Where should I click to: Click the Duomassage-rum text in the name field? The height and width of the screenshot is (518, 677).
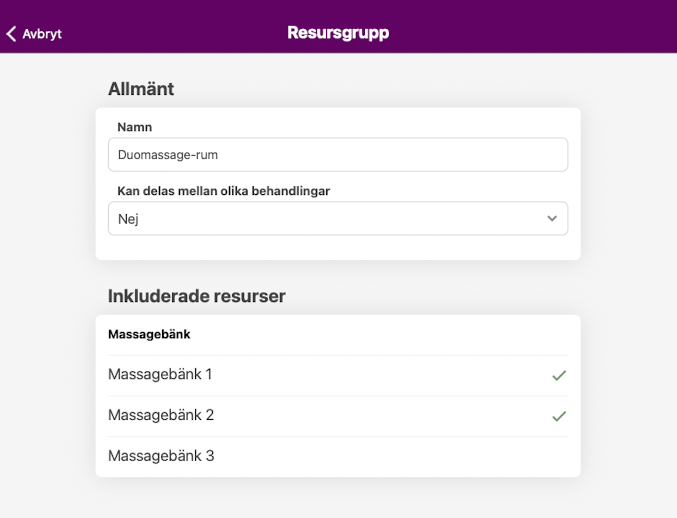(x=168, y=155)
